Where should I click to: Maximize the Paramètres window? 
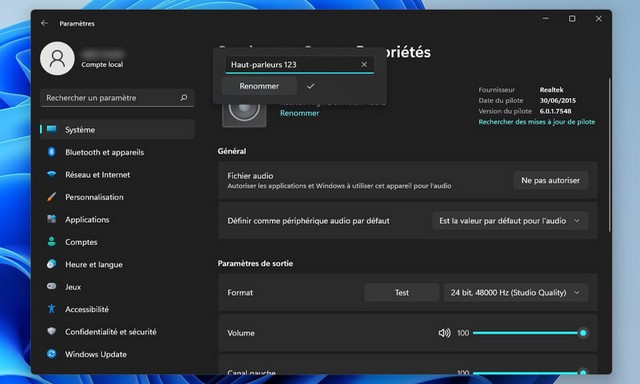click(x=572, y=19)
